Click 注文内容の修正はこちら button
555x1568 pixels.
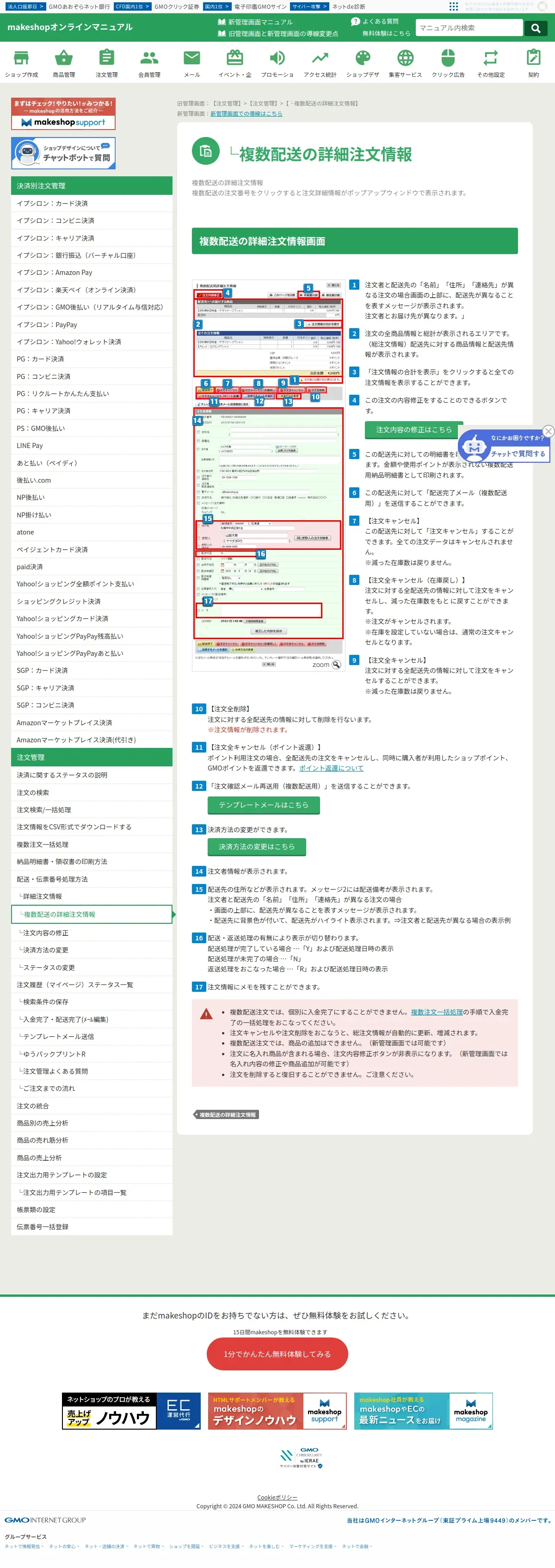414,430
